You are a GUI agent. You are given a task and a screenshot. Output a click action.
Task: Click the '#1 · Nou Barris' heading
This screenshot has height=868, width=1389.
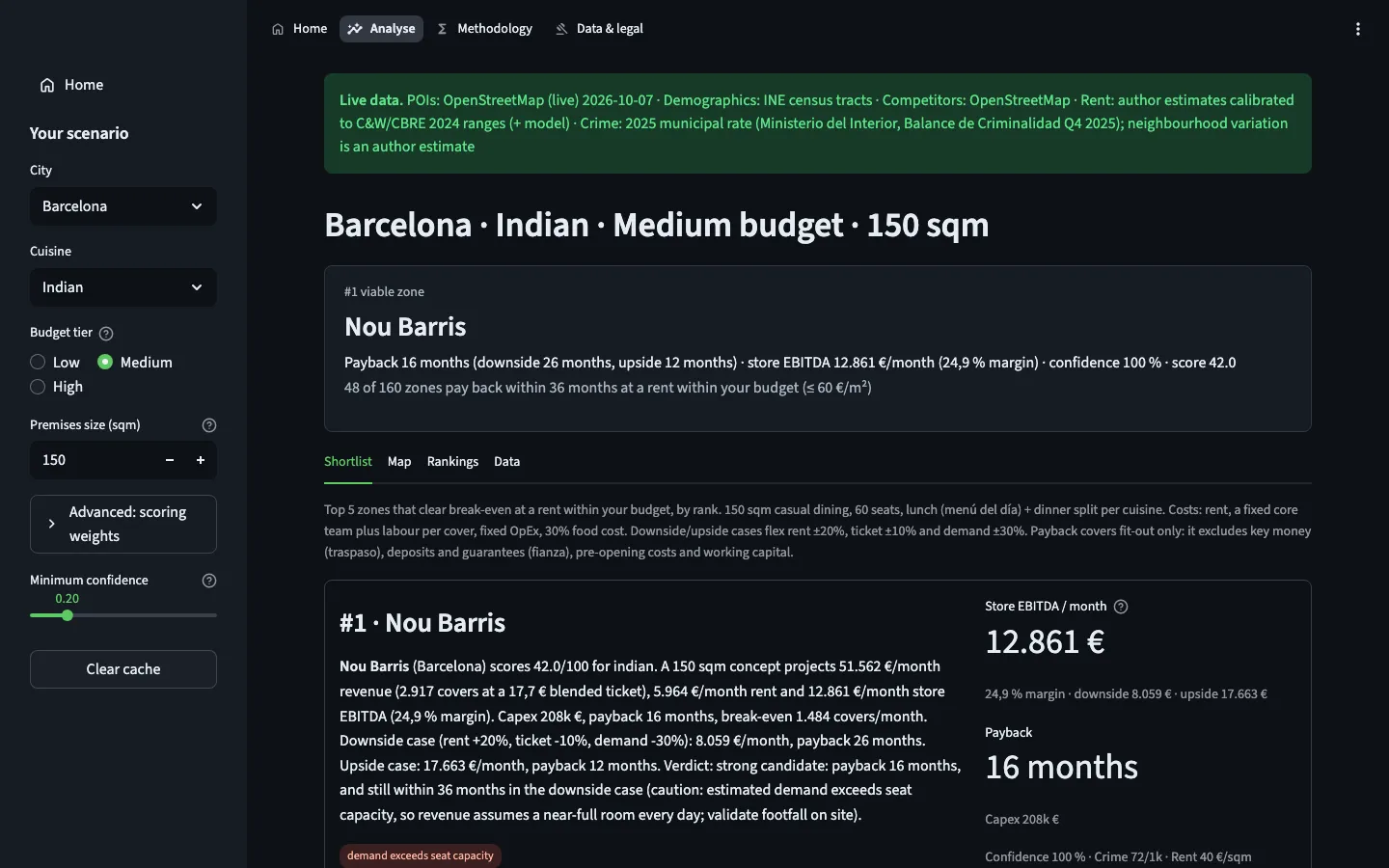[422, 623]
